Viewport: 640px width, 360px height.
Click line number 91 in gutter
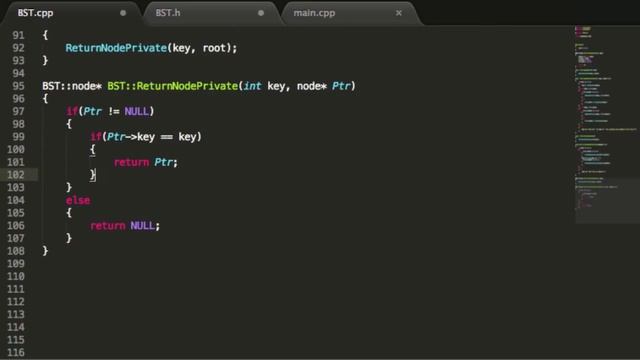(x=18, y=36)
